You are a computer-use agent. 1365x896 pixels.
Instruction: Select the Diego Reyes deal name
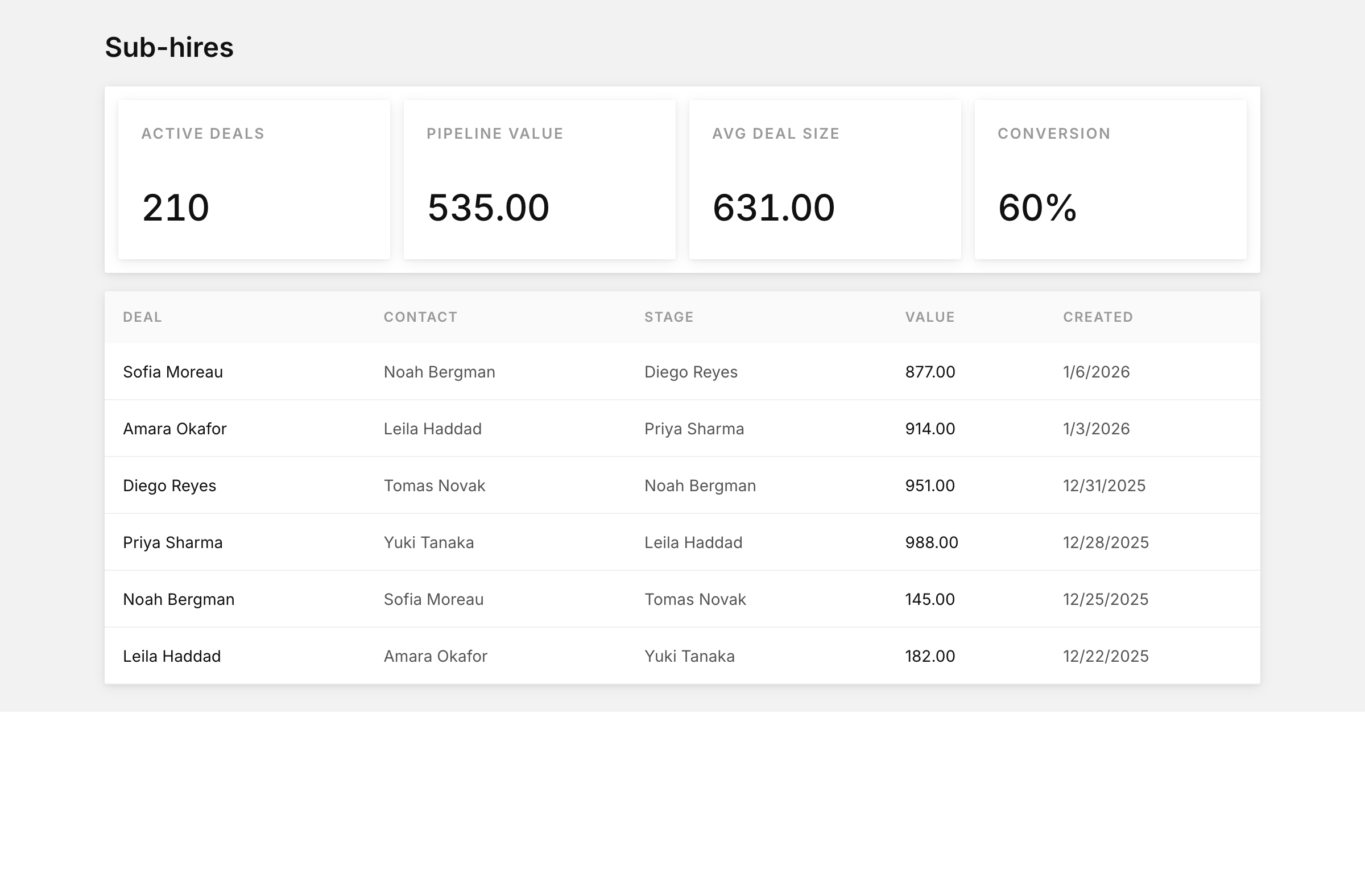pos(169,486)
